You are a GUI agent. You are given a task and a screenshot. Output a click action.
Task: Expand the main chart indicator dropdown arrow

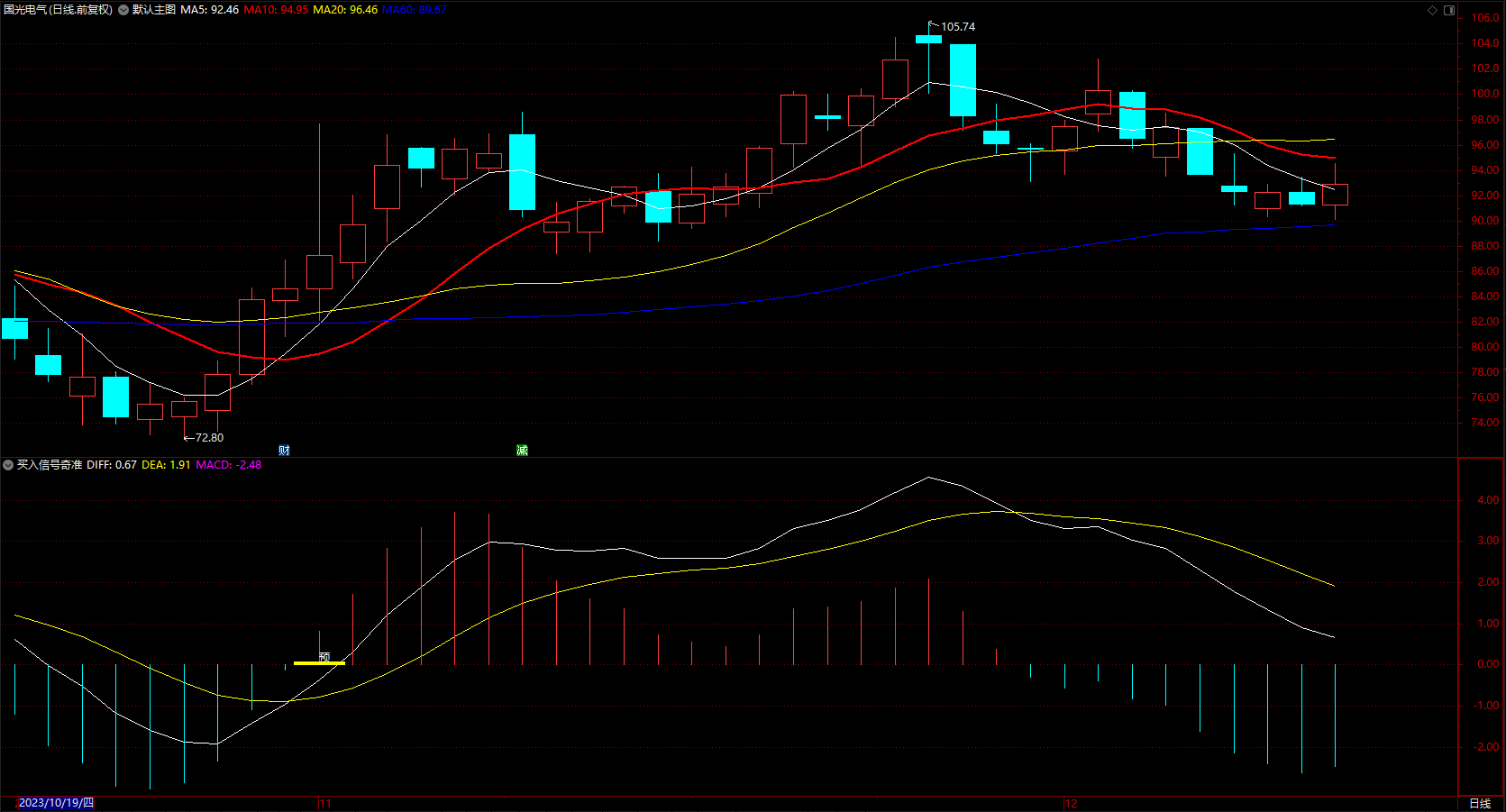click(123, 10)
